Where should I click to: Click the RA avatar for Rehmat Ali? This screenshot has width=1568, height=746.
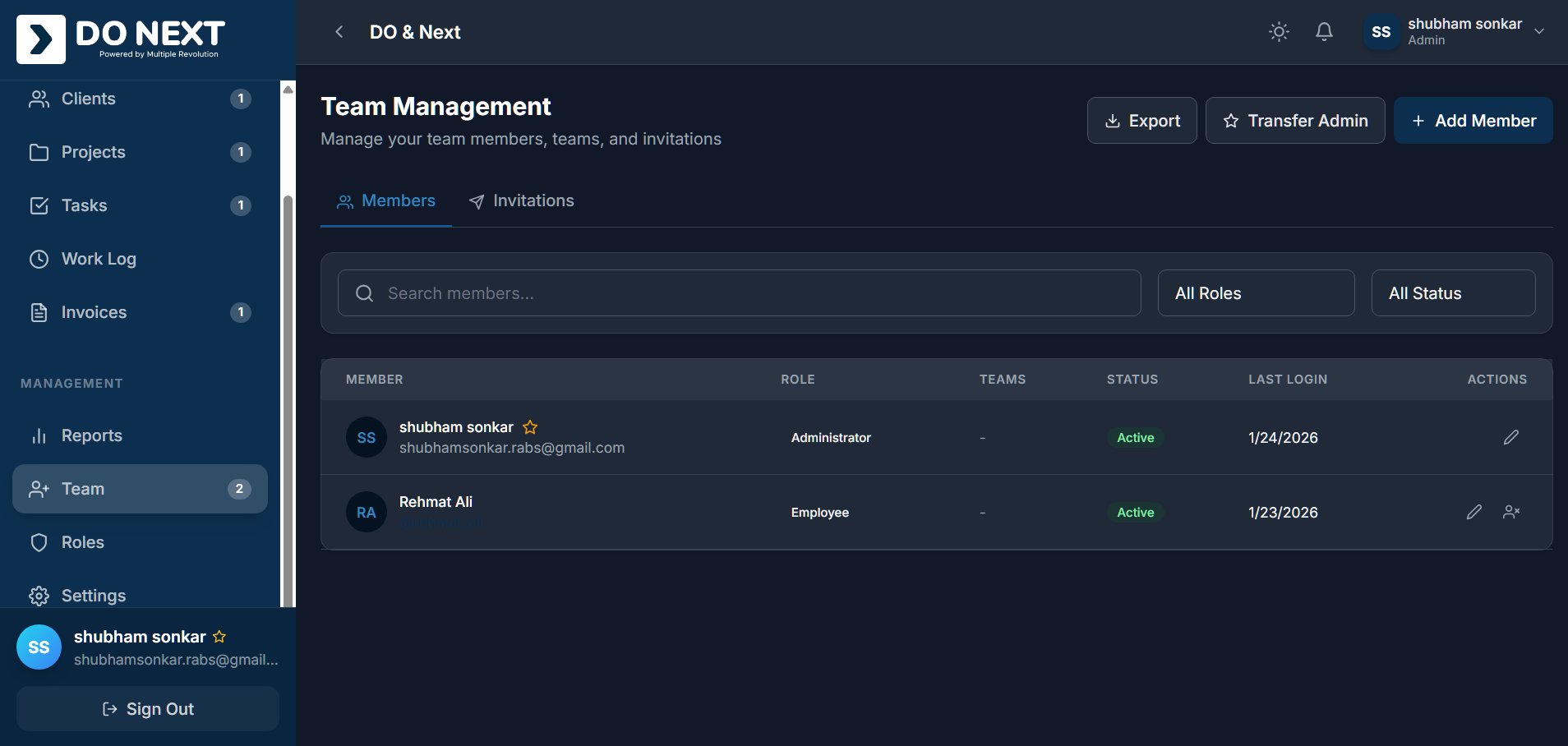[x=366, y=512]
